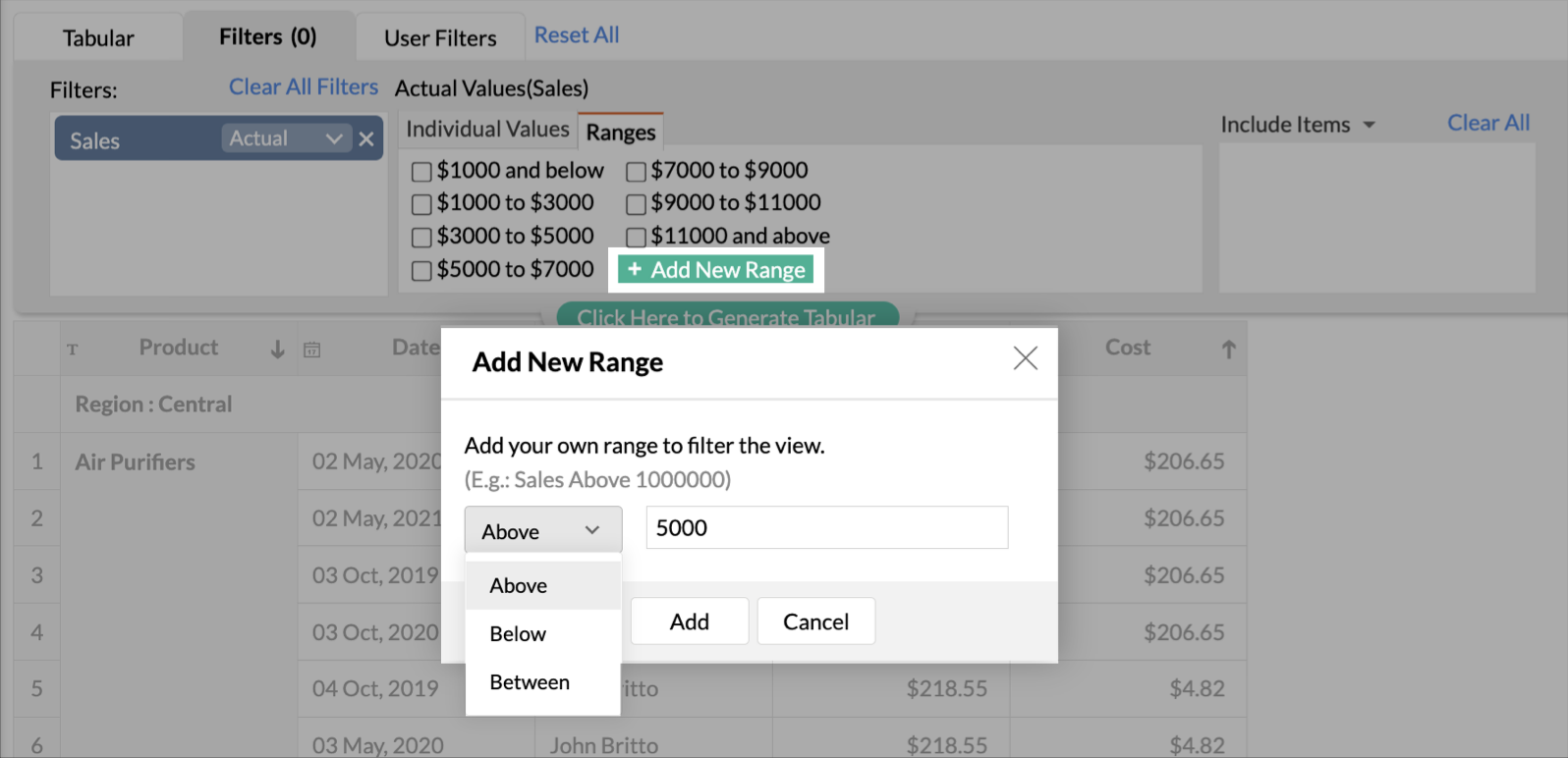Click the calendar icon in Date column header

312,350
